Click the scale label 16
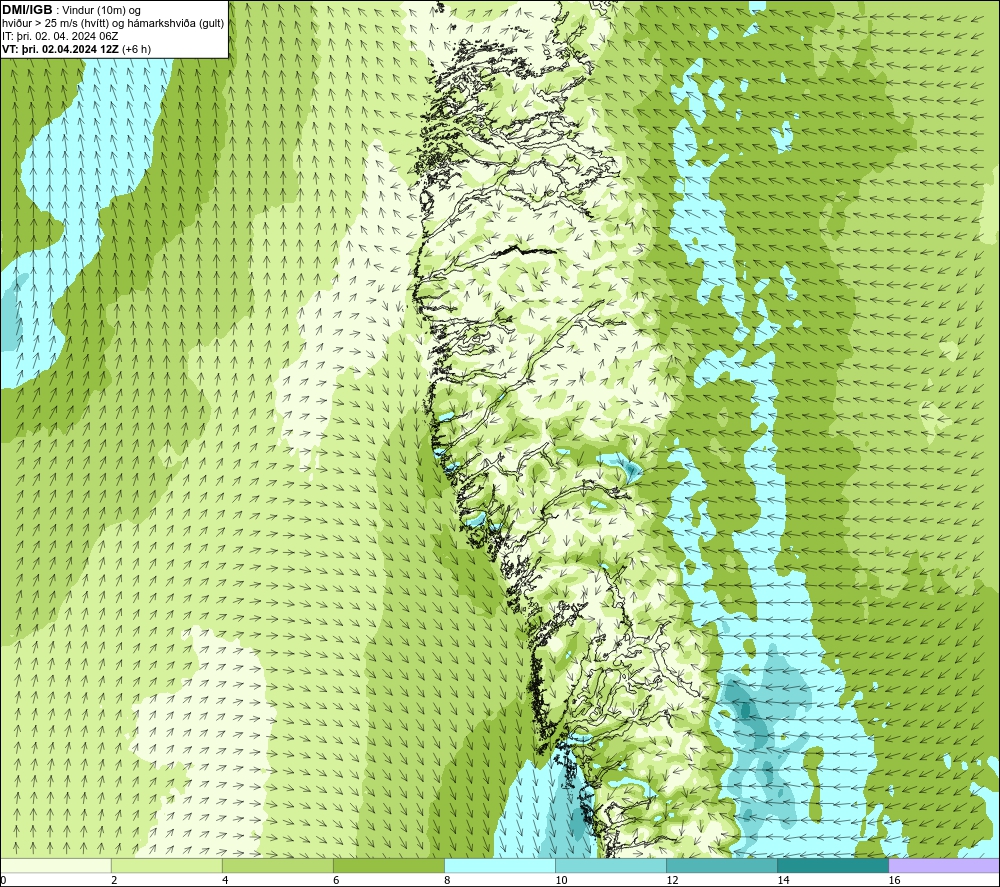The width and height of the screenshot is (1000, 887). [x=893, y=881]
